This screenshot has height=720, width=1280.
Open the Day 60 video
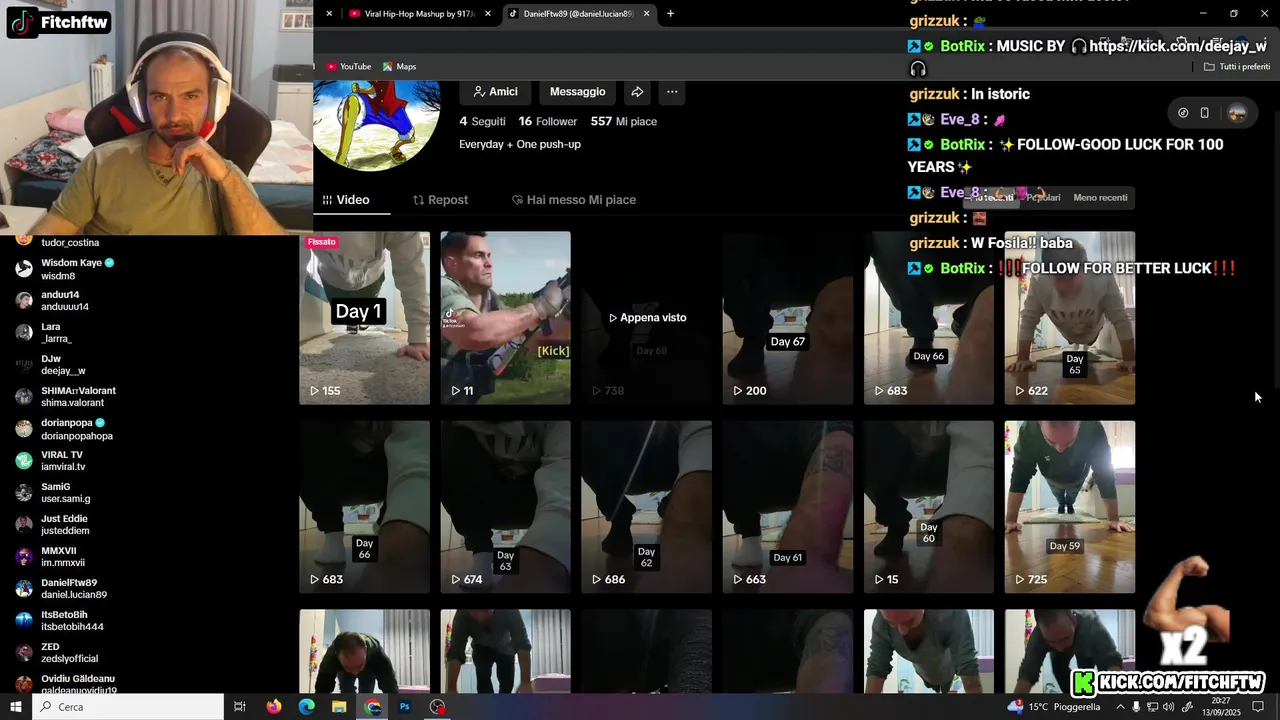(929, 507)
